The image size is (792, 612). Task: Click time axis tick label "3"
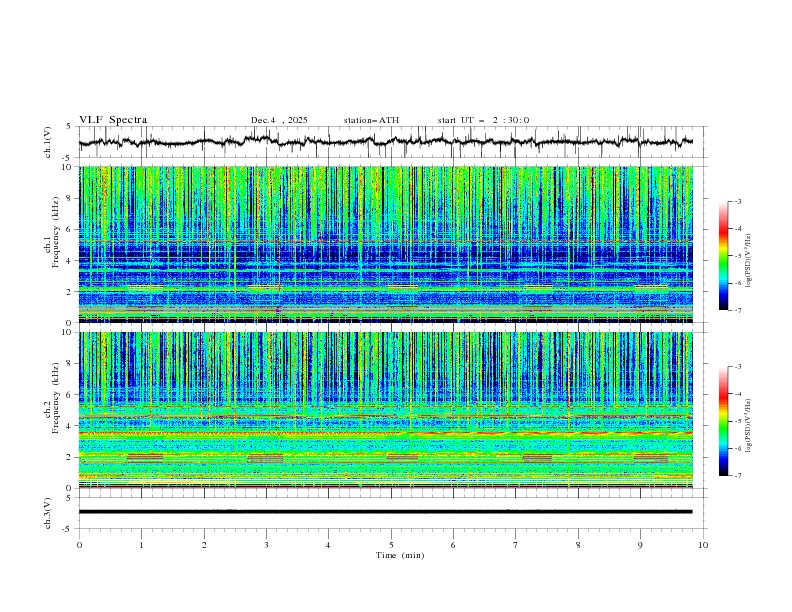click(x=266, y=545)
